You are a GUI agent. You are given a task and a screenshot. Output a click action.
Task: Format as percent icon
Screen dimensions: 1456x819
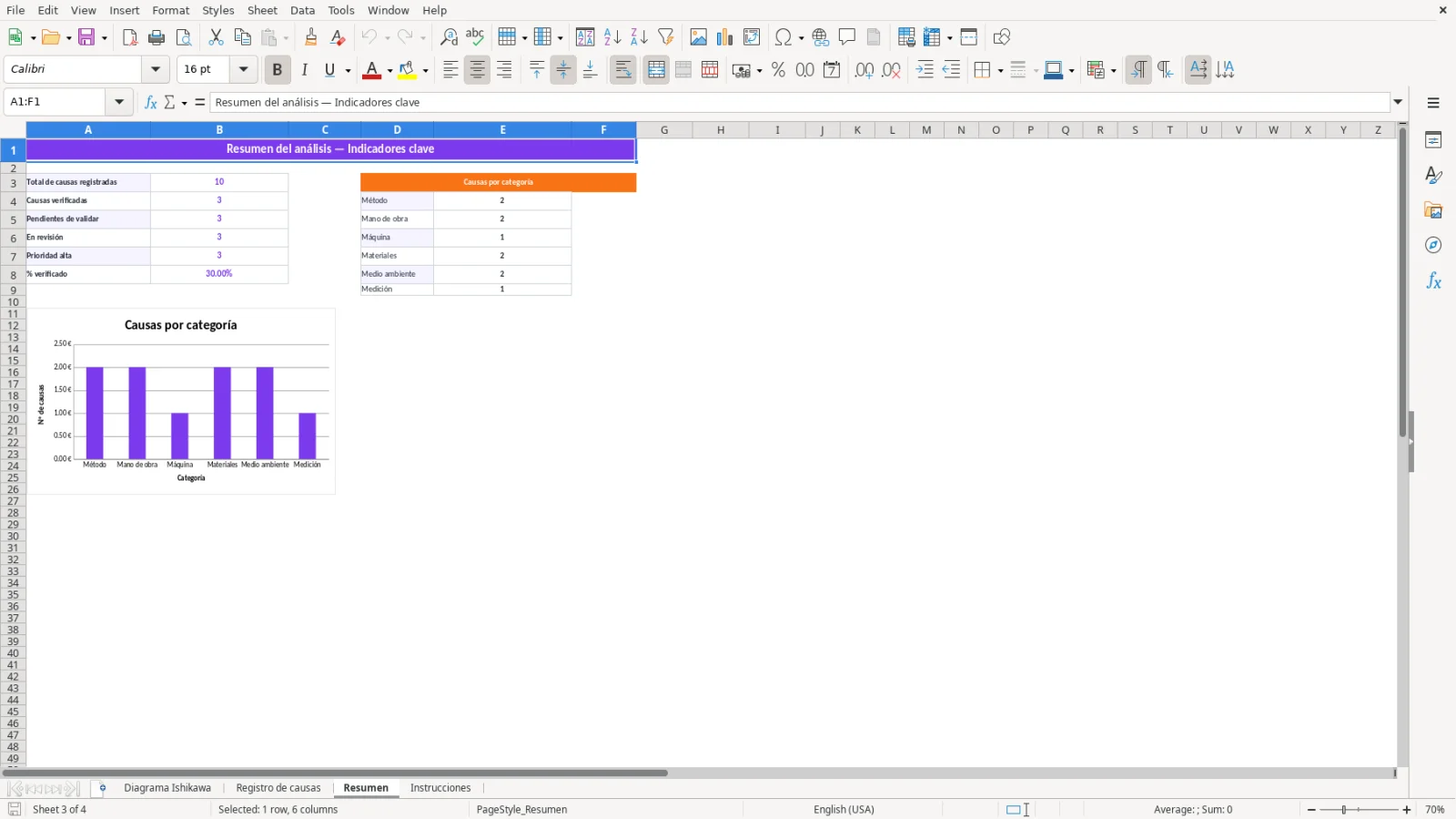[x=778, y=70]
